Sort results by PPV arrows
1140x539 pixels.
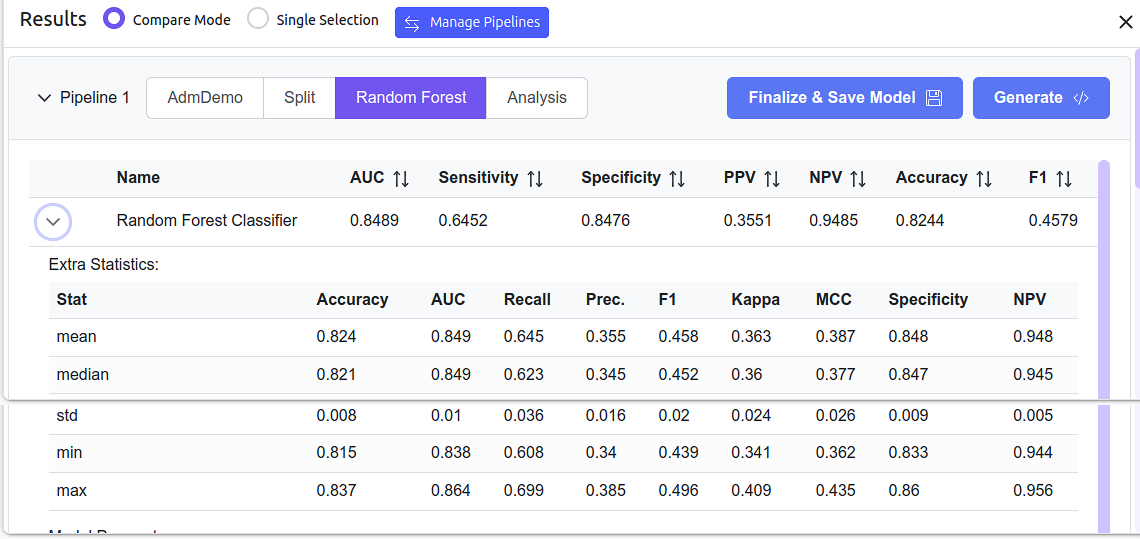pos(772,179)
